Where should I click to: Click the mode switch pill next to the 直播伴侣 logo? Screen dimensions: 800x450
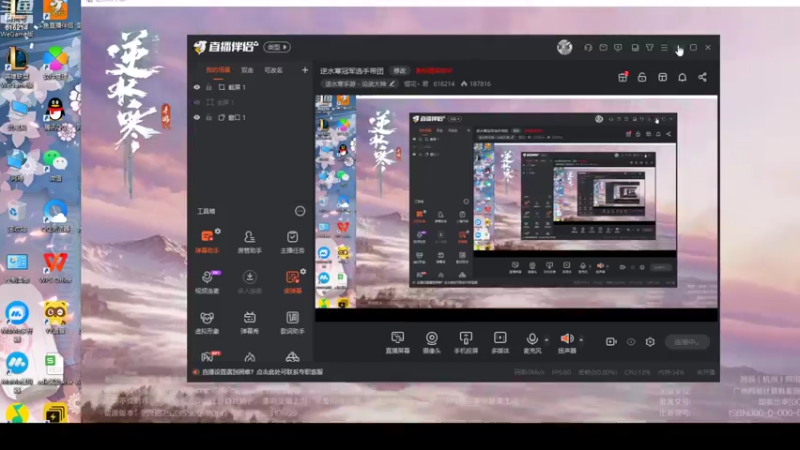click(x=277, y=47)
